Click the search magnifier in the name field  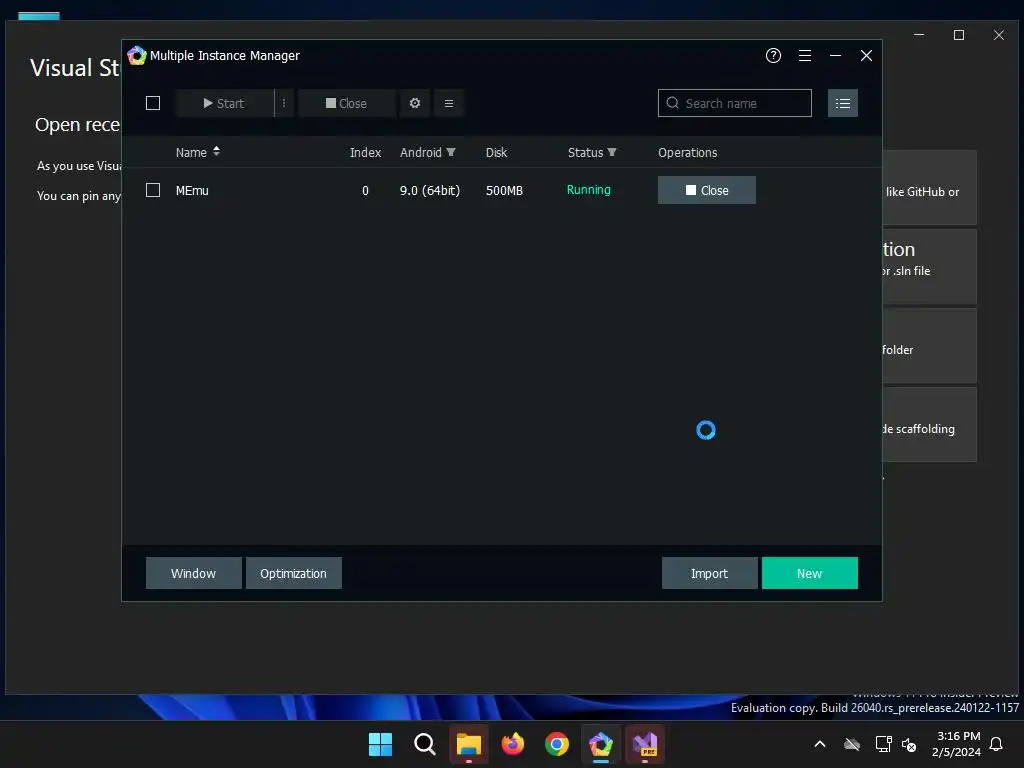point(672,103)
